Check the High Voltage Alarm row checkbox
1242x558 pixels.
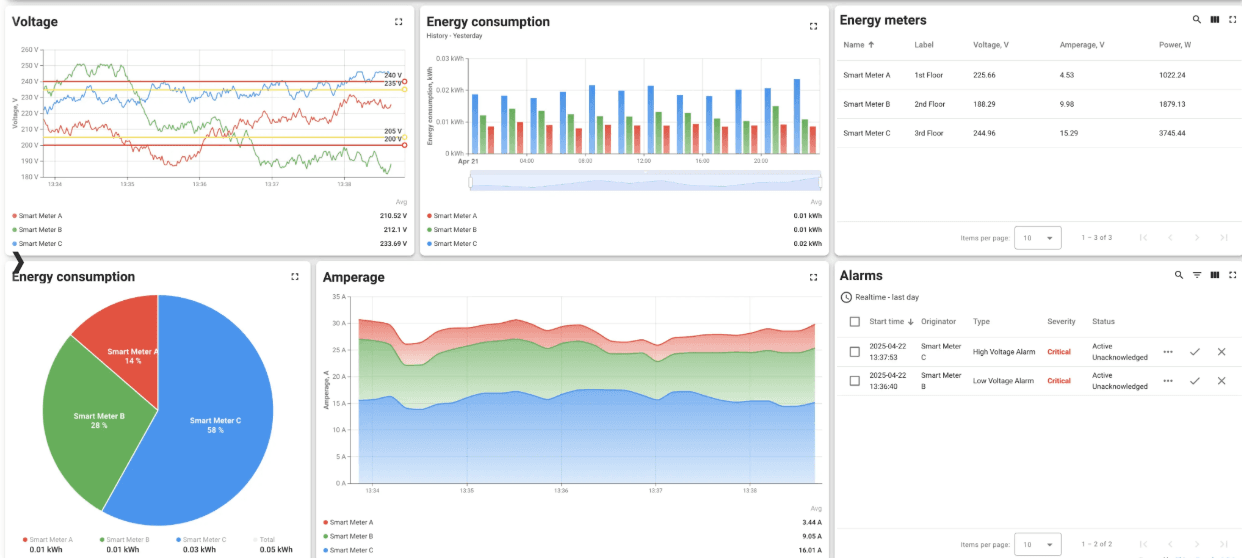[854, 352]
